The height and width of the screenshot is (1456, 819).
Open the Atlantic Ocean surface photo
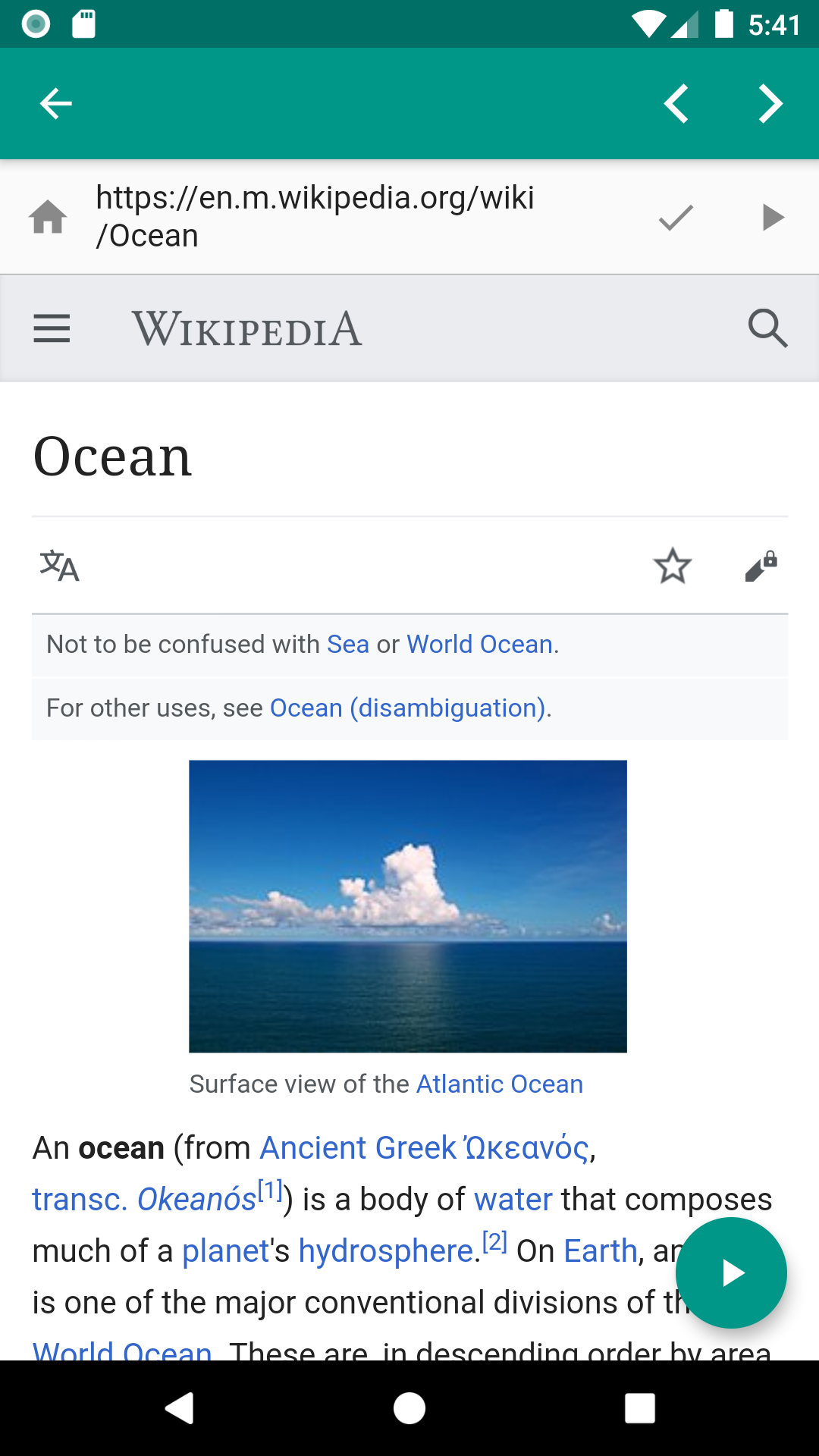[x=408, y=906]
